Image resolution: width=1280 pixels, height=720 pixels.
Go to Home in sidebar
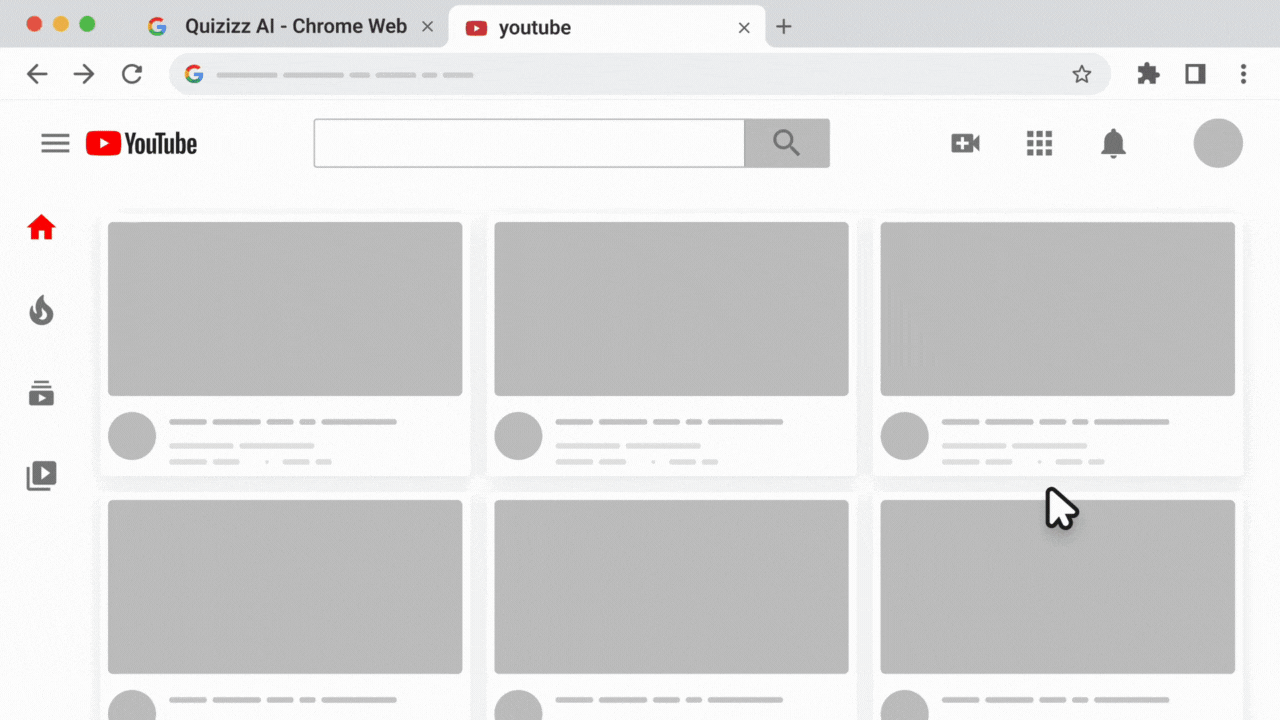coord(41,228)
